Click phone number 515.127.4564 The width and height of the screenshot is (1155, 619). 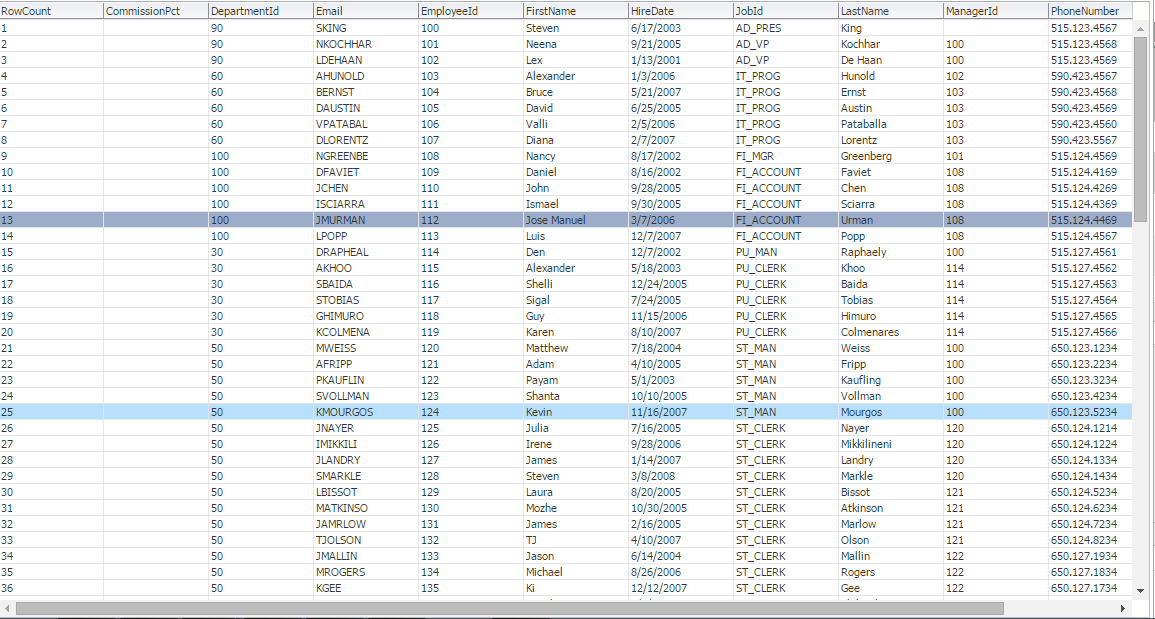pos(1092,300)
